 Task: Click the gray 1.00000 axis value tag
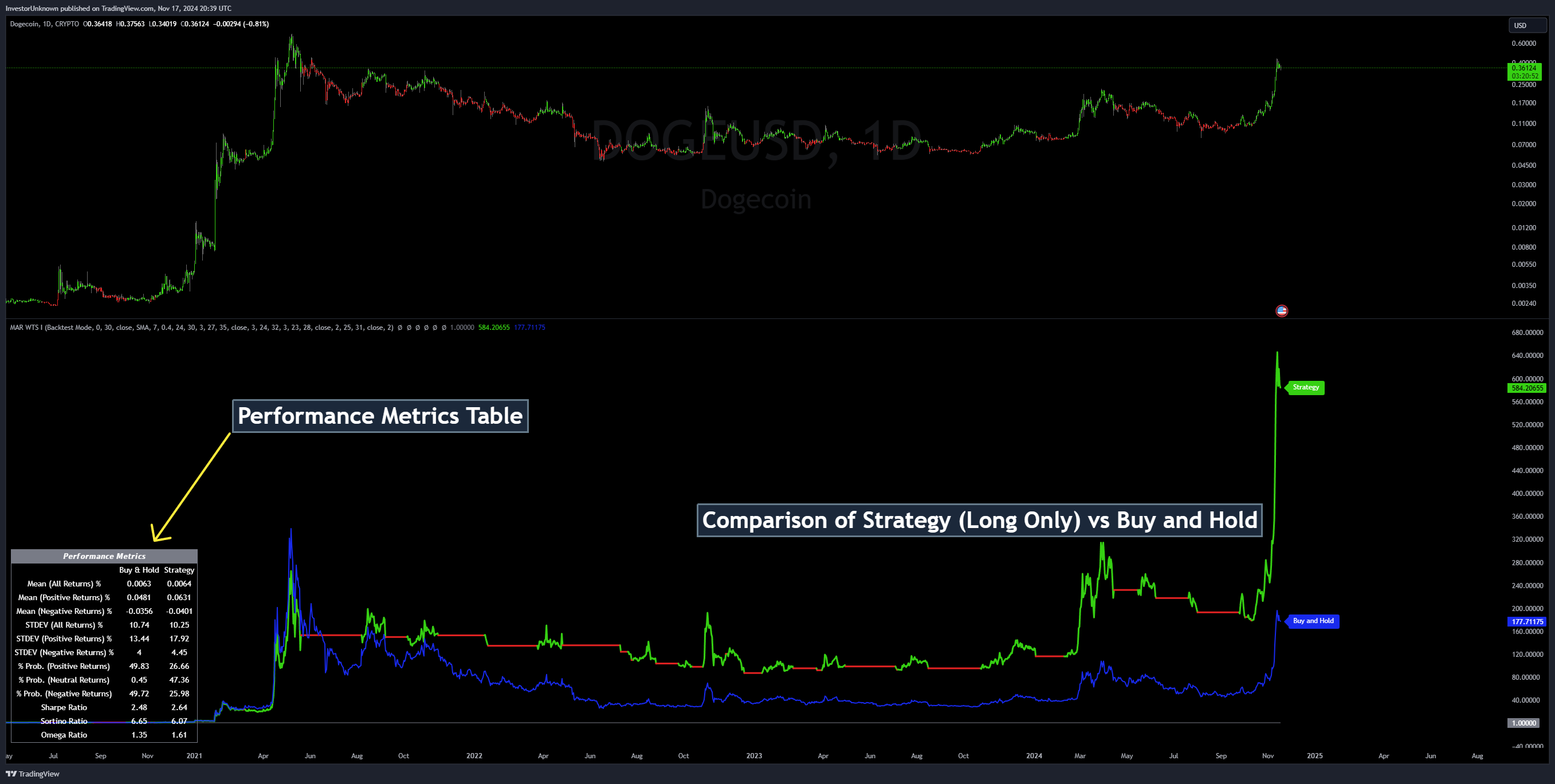point(1524,723)
